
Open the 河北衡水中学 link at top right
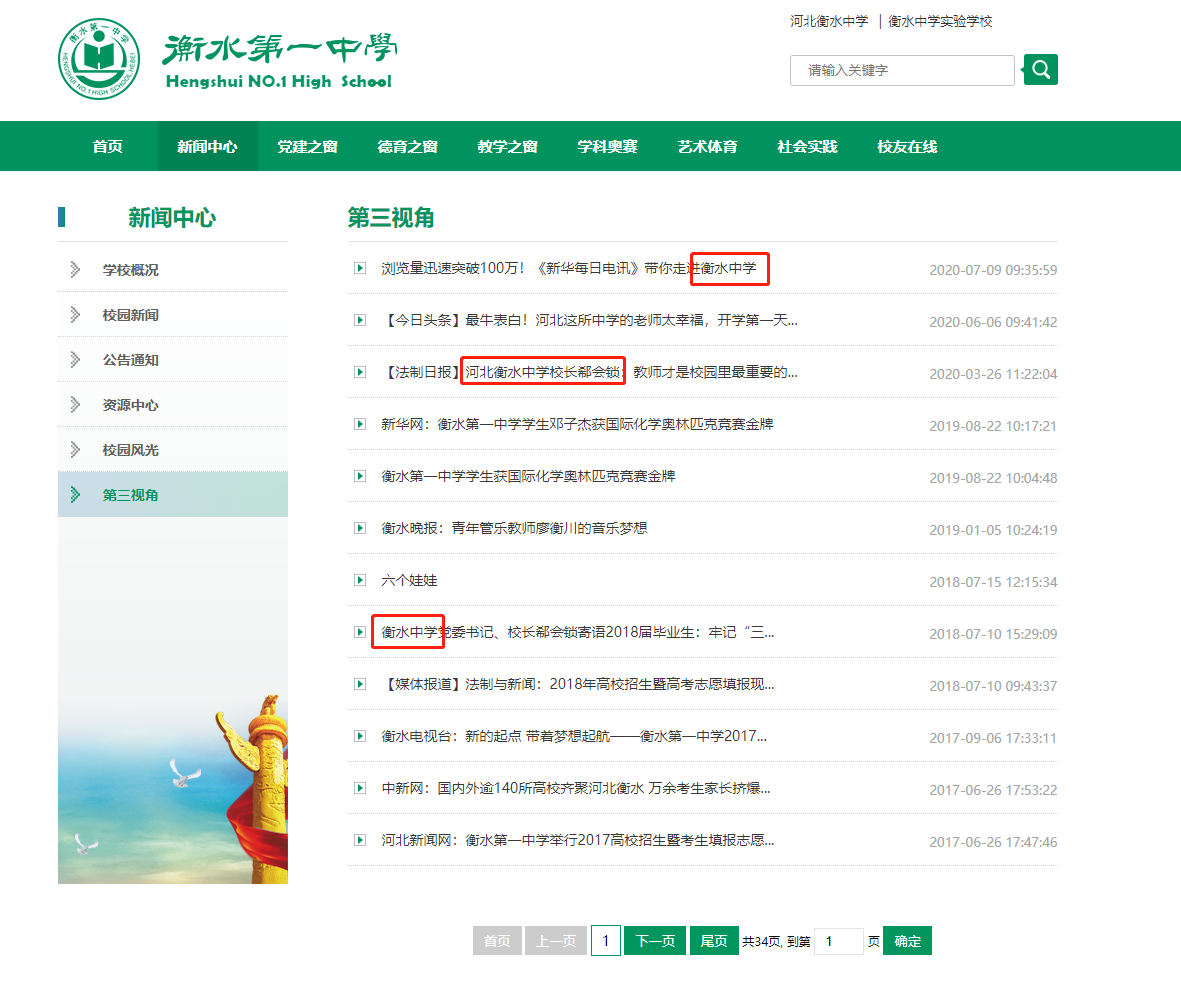pos(830,21)
